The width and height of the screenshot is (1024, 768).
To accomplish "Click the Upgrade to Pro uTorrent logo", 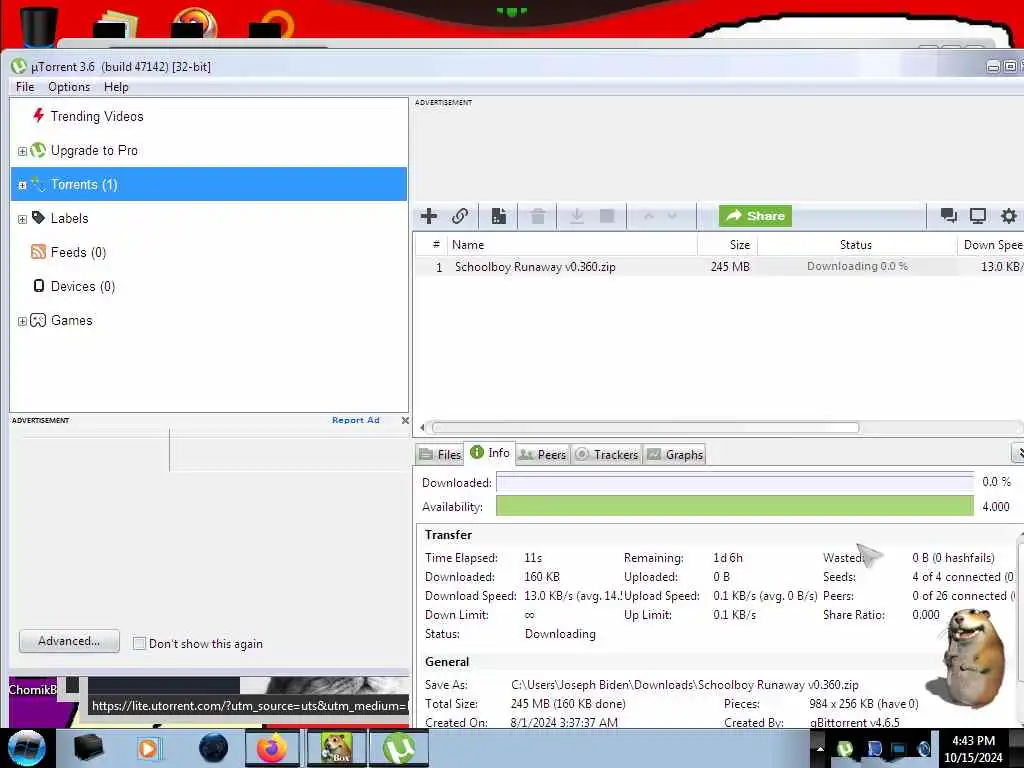I will tap(39, 150).
